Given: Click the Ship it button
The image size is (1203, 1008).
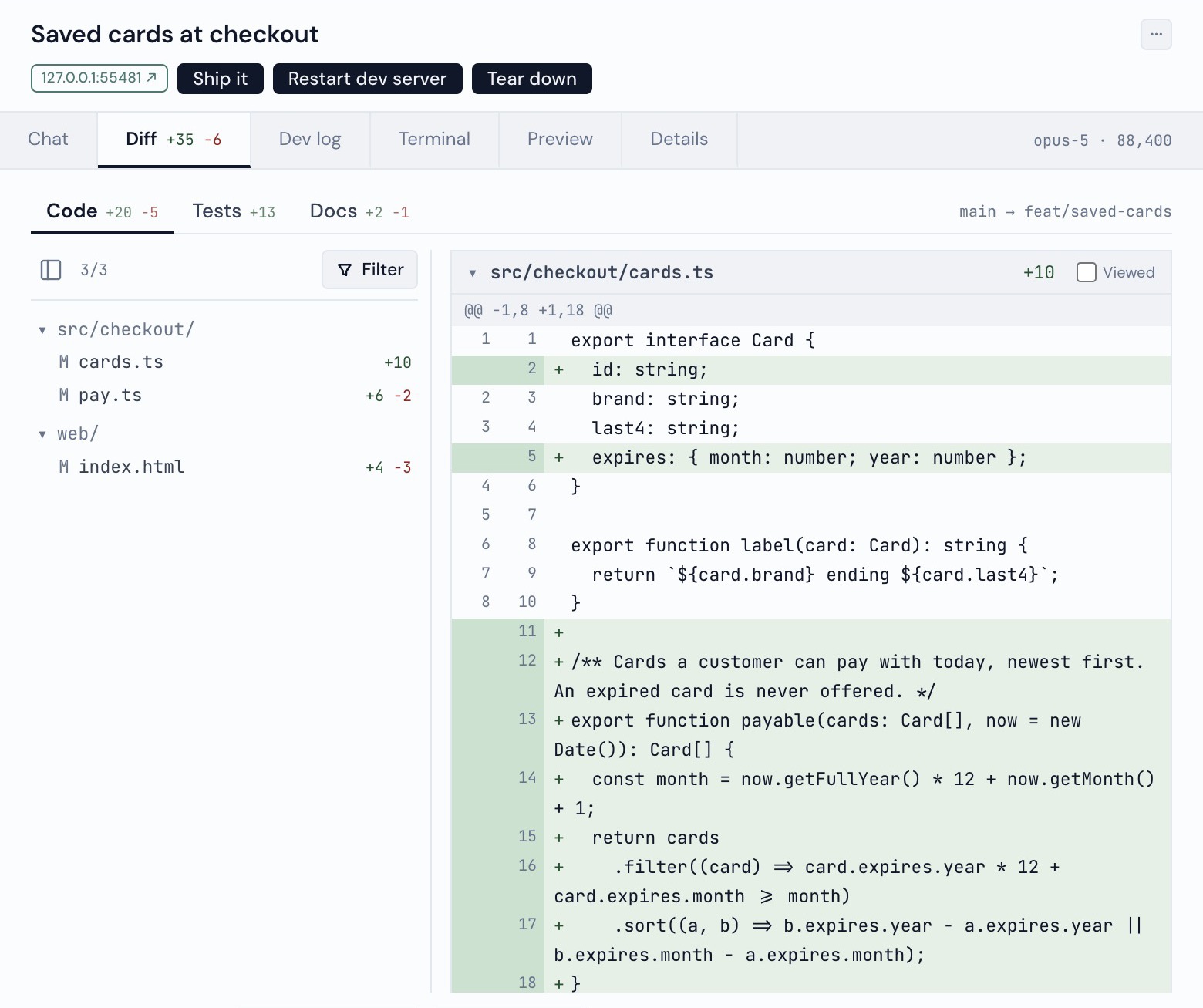Looking at the screenshot, I should click(x=221, y=79).
